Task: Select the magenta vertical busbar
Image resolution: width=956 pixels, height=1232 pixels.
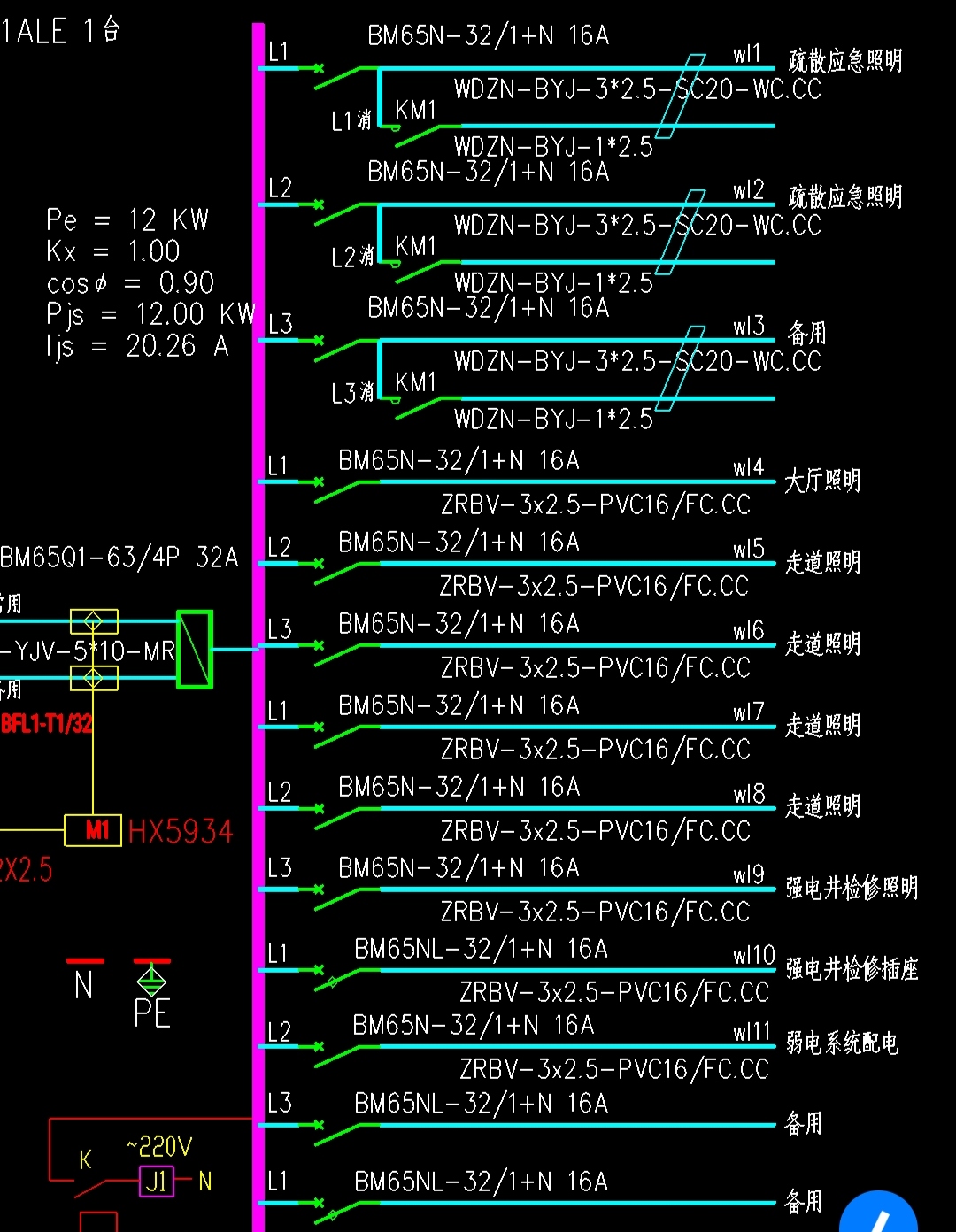Action: pyautogui.click(x=258, y=627)
